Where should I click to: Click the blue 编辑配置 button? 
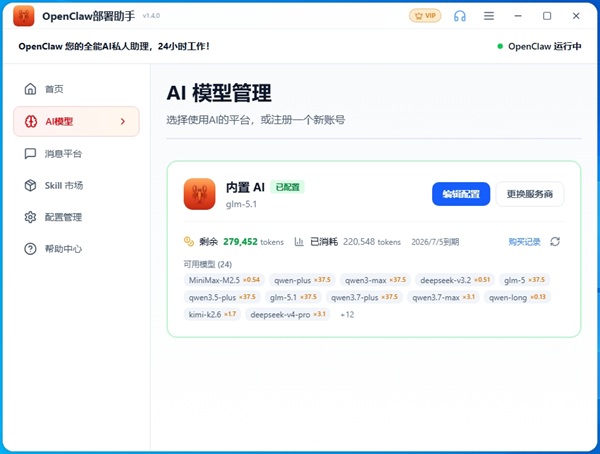click(x=461, y=194)
